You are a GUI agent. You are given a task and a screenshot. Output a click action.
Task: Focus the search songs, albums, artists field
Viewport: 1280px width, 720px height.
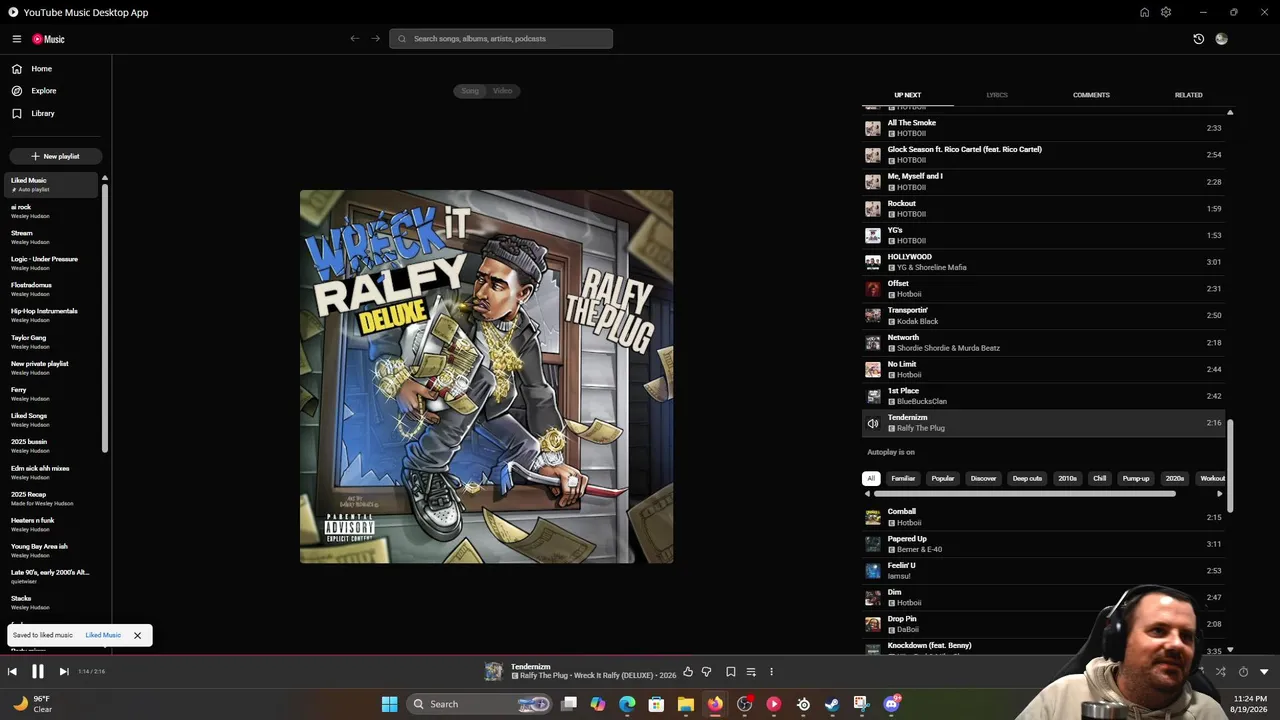click(501, 39)
